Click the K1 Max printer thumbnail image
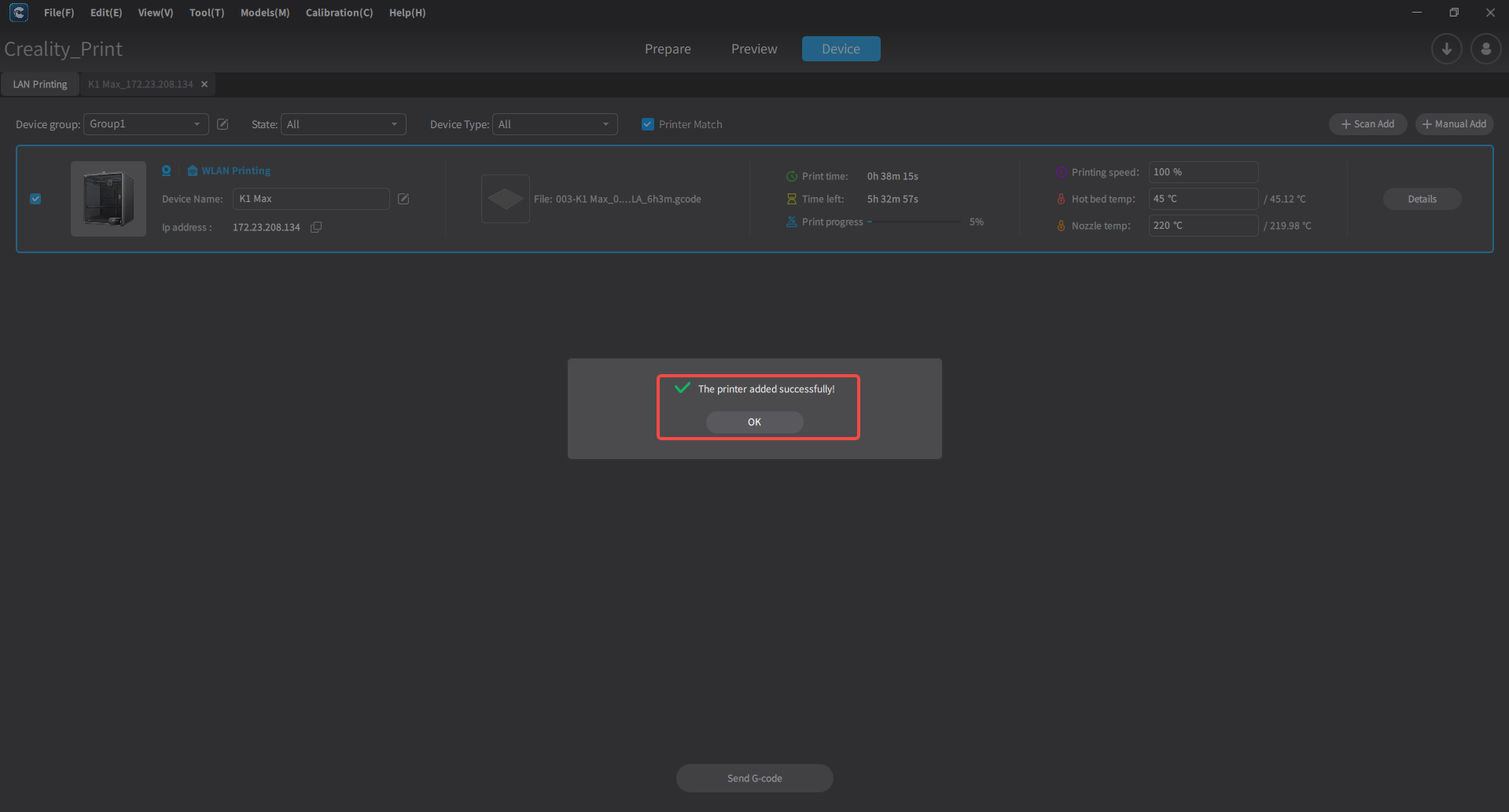The width and height of the screenshot is (1509, 812). 109,199
